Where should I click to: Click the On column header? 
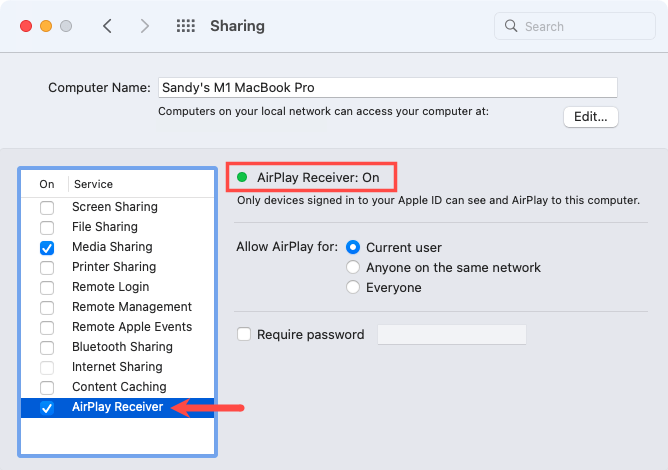tap(47, 184)
